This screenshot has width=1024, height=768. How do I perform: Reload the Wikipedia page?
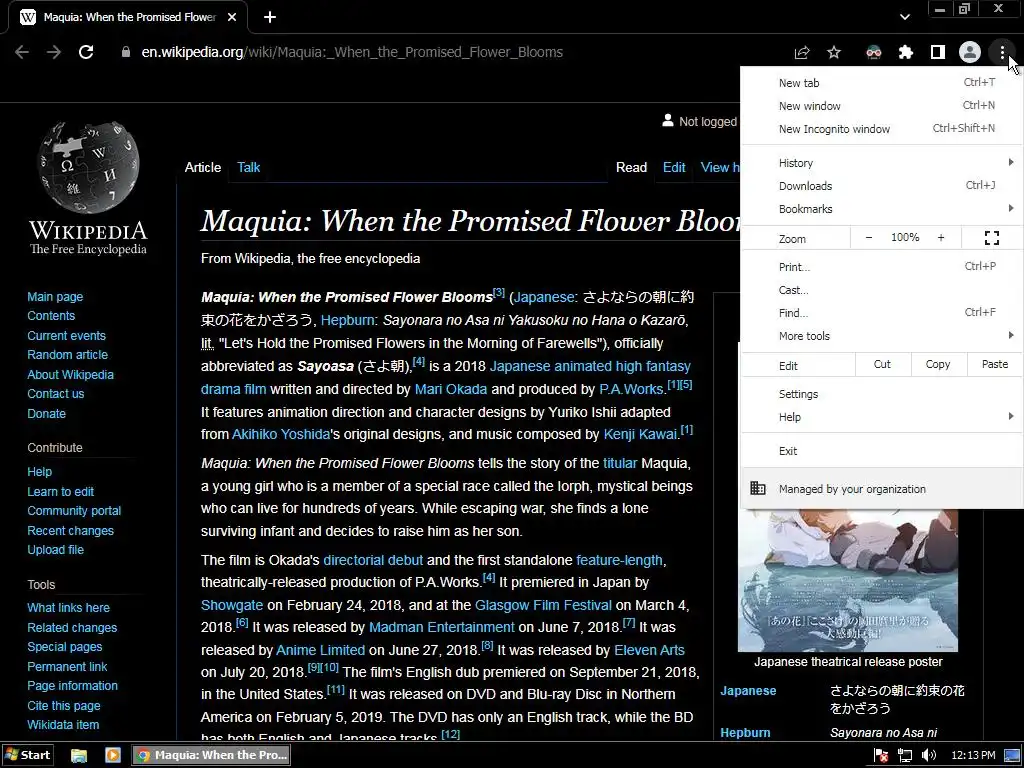(x=86, y=52)
